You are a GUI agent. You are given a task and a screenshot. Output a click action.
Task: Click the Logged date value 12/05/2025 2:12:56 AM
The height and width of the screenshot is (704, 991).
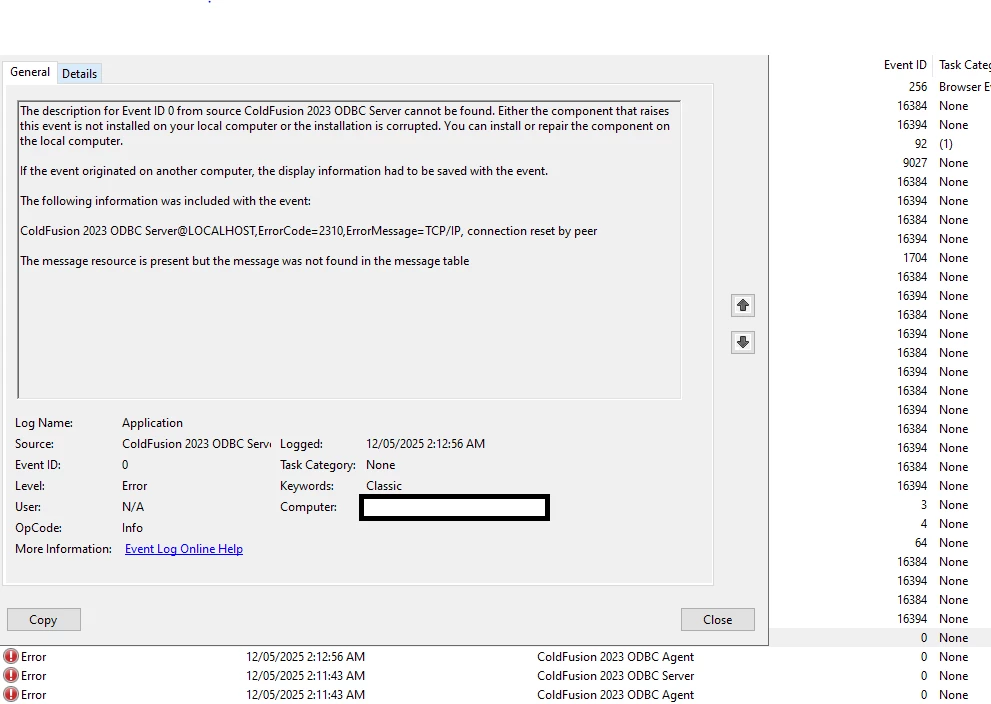425,444
